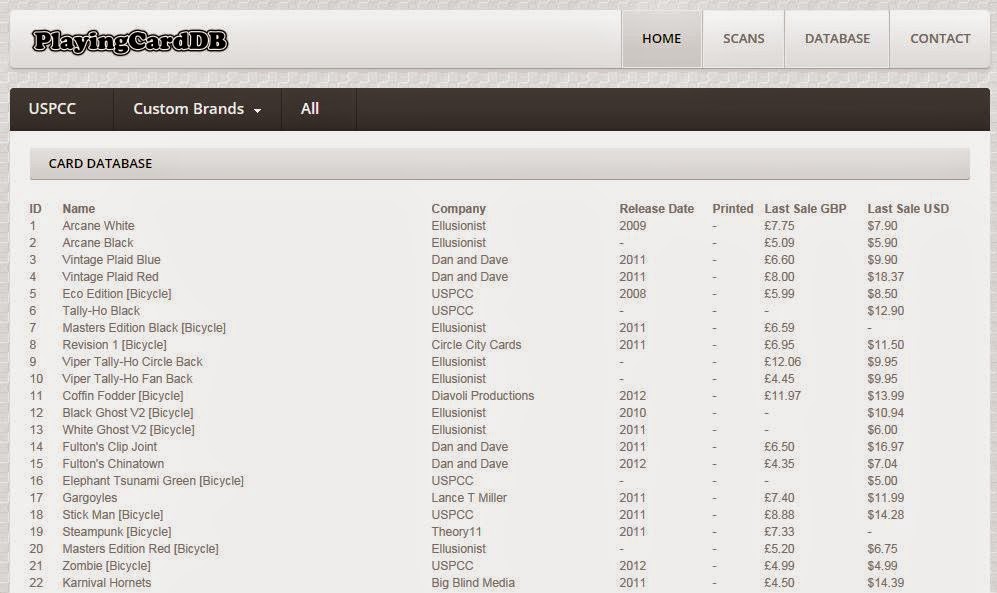Viewport: 997px width, 593px height.
Task: Expand the Custom Brands dropdown
Action: (197, 109)
